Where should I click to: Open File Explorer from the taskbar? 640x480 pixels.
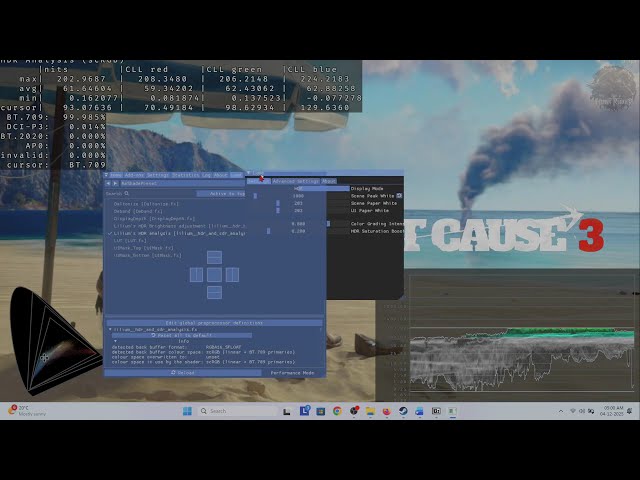[x=370, y=411]
